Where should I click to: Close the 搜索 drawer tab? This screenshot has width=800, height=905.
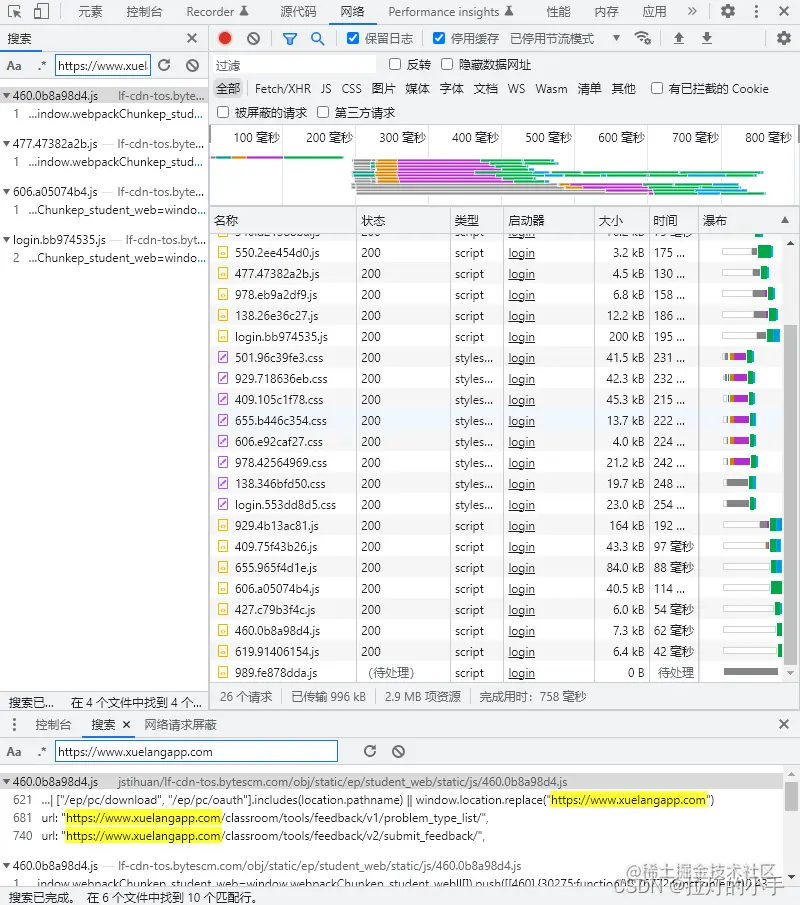tap(126, 724)
